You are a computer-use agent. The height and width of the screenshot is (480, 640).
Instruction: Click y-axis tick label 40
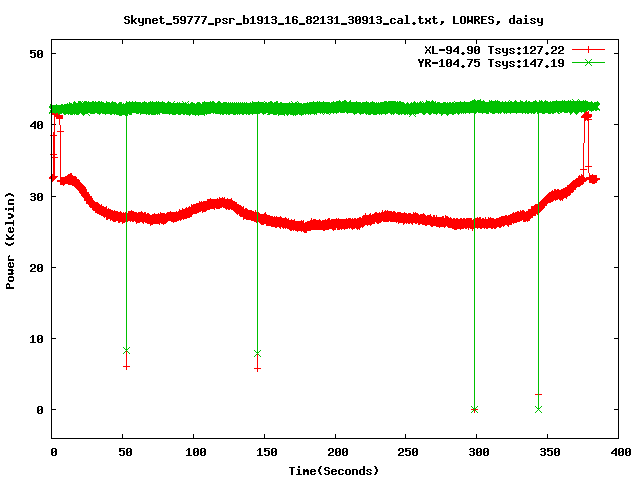click(36, 125)
